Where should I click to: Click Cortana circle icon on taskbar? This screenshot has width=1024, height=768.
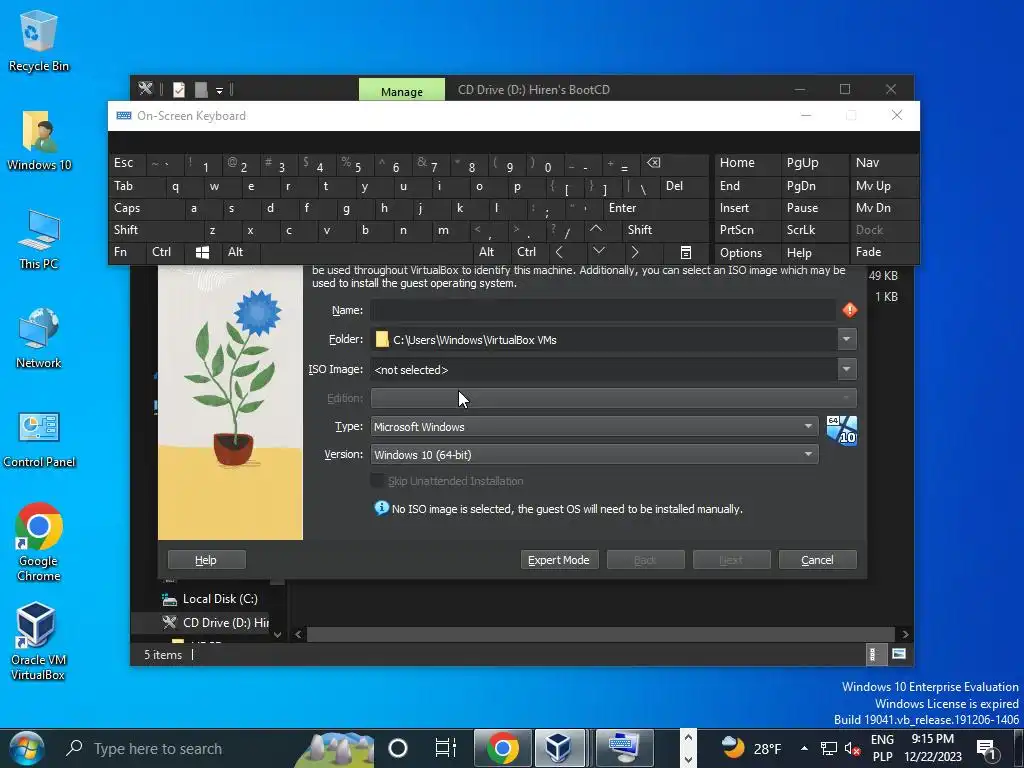coord(398,748)
